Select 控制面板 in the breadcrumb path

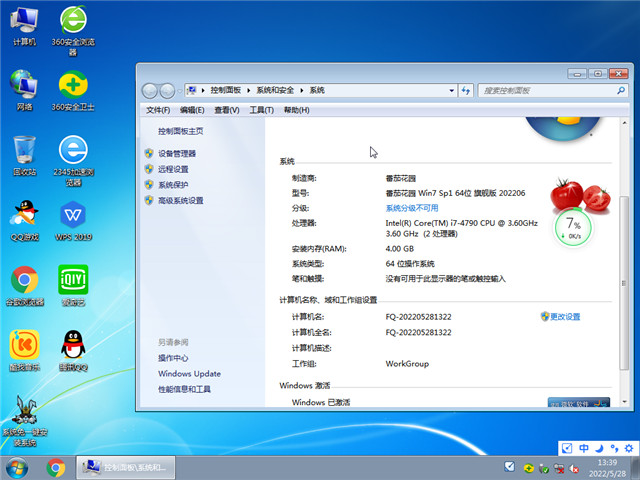[226, 90]
